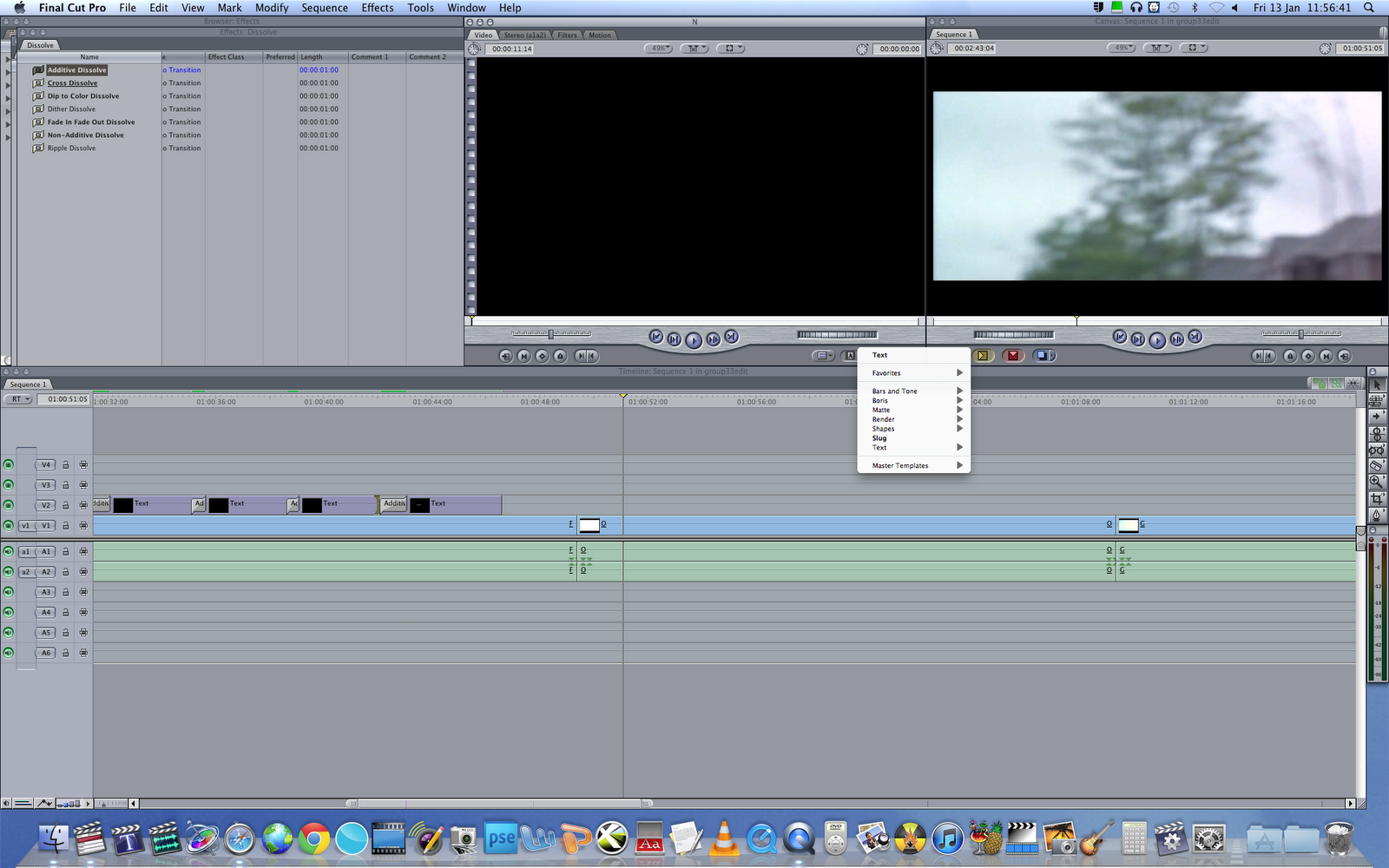Click Match Frame button in the Viewer
Image resolution: width=1389 pixels, height=868 pixels.
coord(506,356)
